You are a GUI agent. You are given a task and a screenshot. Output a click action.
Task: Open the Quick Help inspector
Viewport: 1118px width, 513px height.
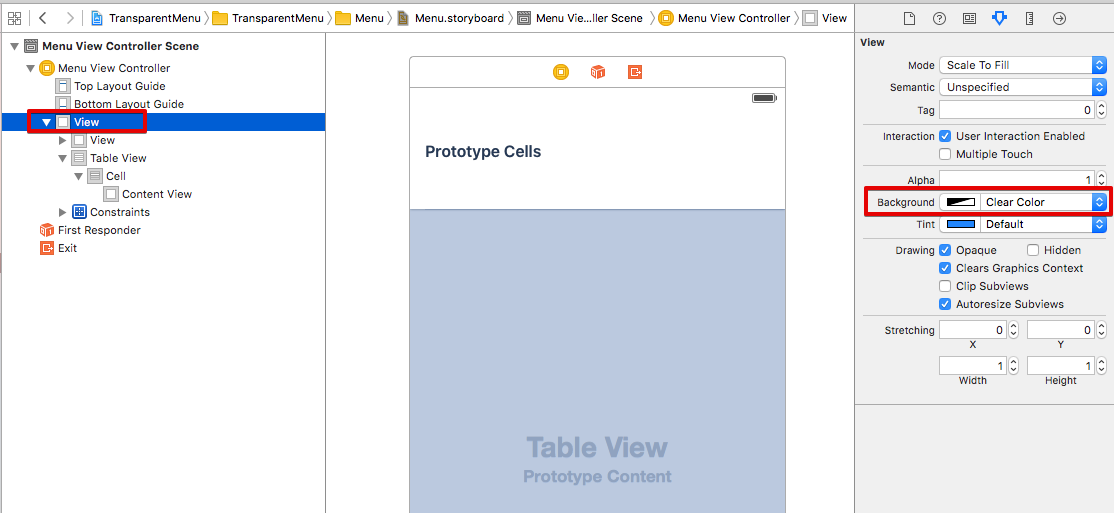click(x=939, y=18)
